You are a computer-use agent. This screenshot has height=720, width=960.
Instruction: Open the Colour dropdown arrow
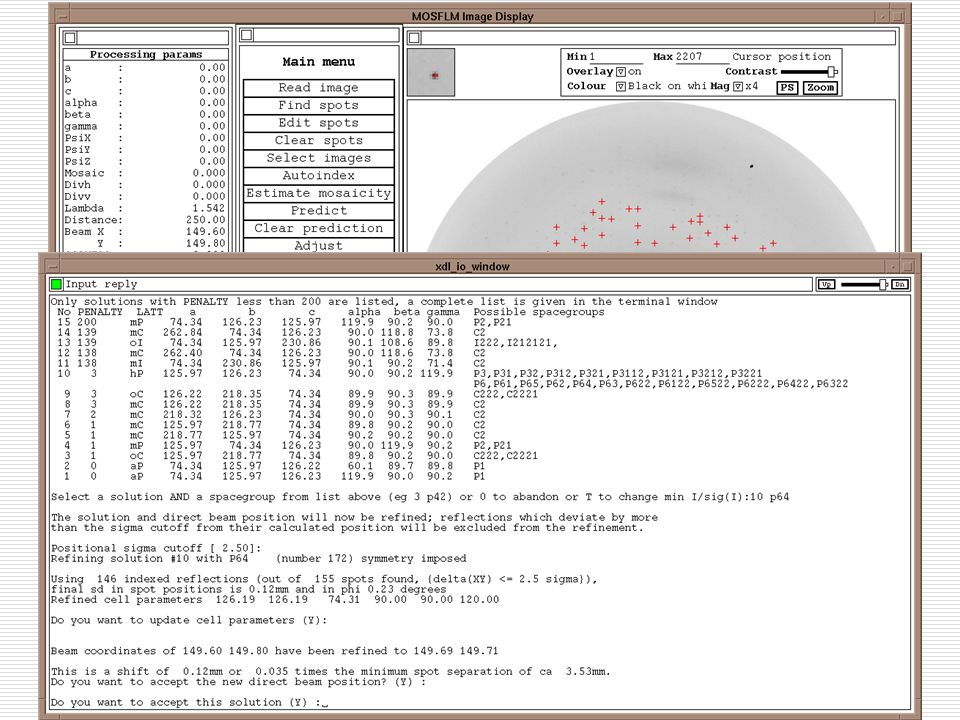click(x=621, y=86)
